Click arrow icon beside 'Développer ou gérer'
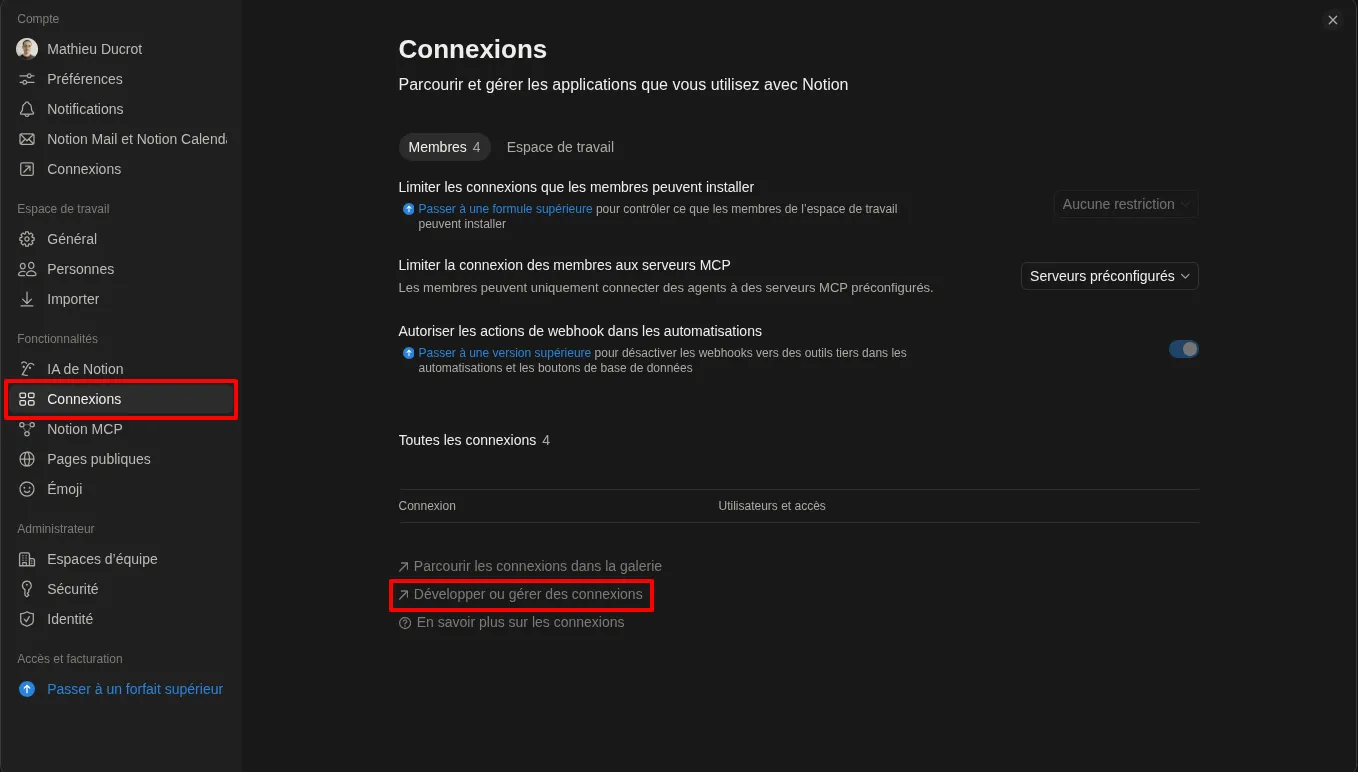 click(404, 595)
